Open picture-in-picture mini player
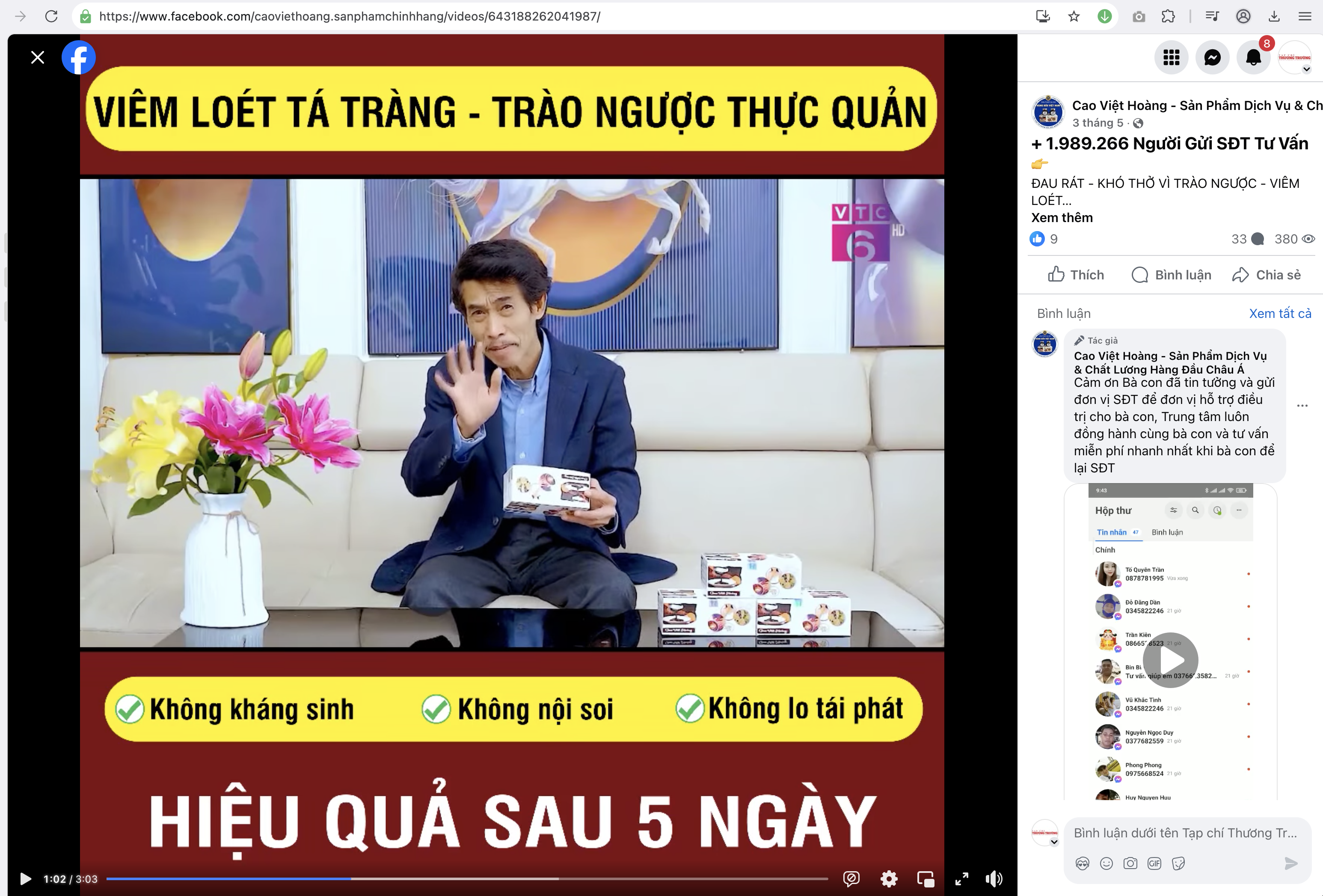Image resolution: width=1323 pixels, height=896 pixels. coord(926,879)
